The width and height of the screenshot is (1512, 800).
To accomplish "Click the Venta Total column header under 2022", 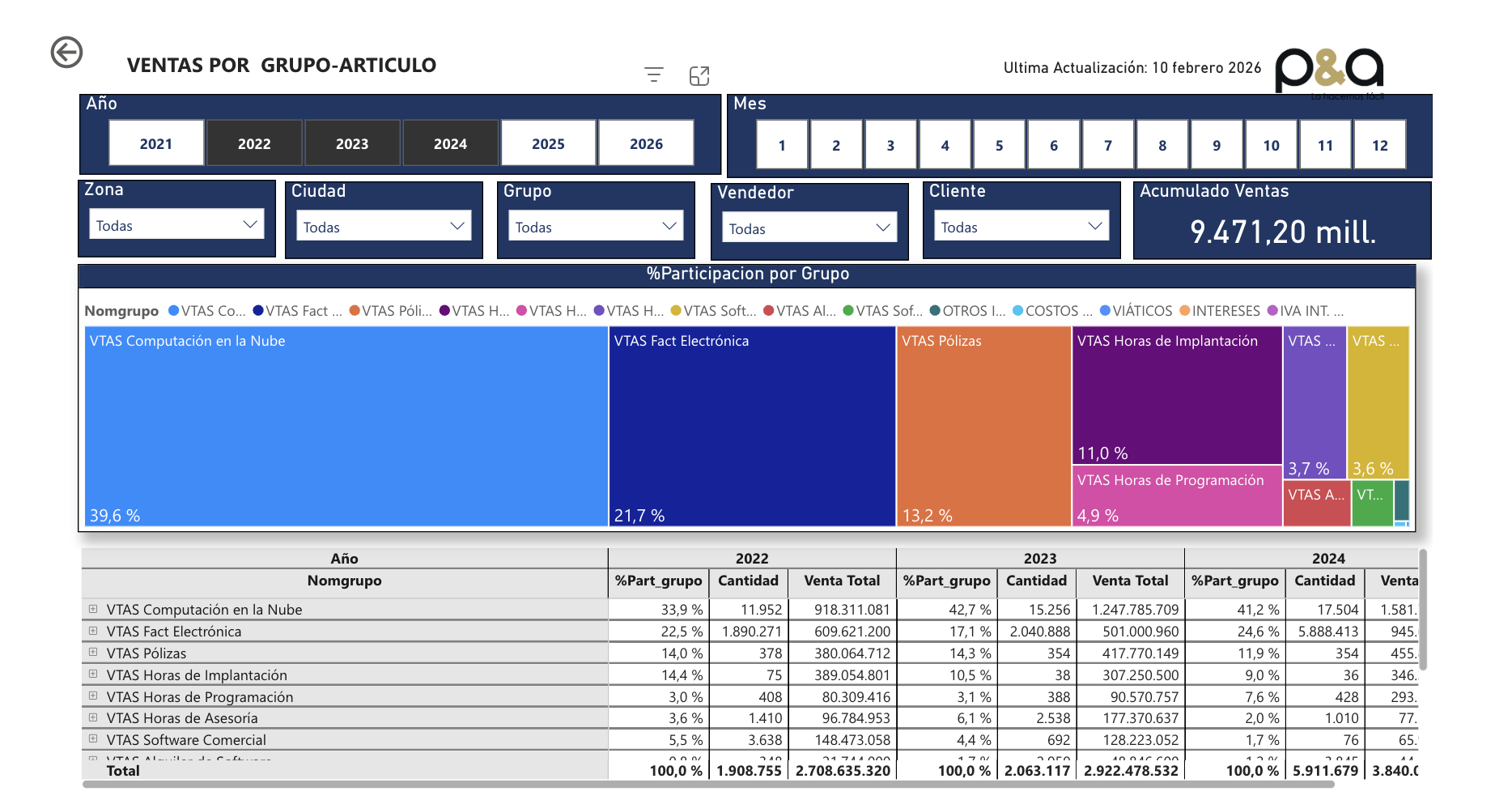I will point(841,581).
